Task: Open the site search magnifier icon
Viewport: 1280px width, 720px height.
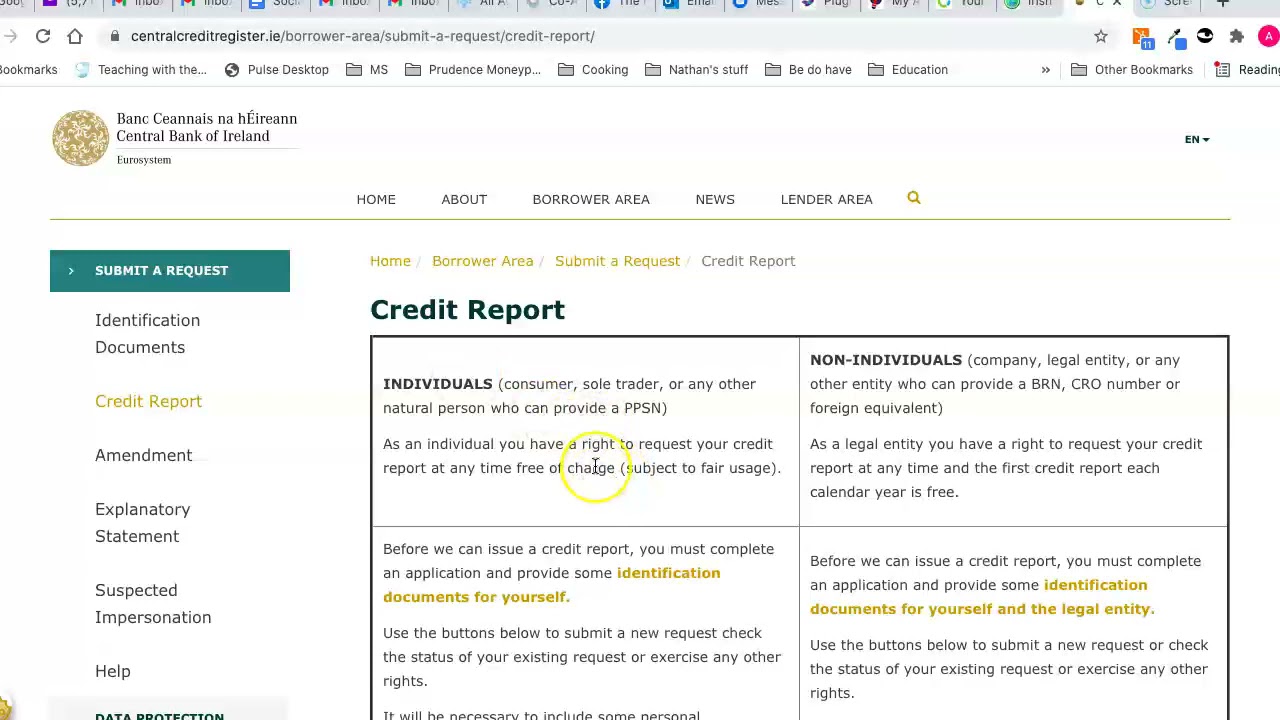Action: point(914,198)
